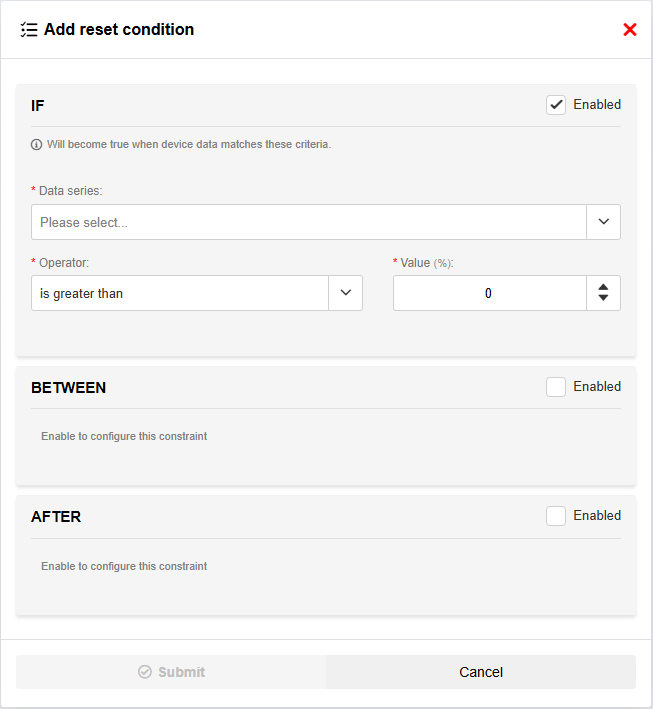Click the checkmark icon on Submit button
This screenshot has width=653, height=709.
[x=145, y=672]
